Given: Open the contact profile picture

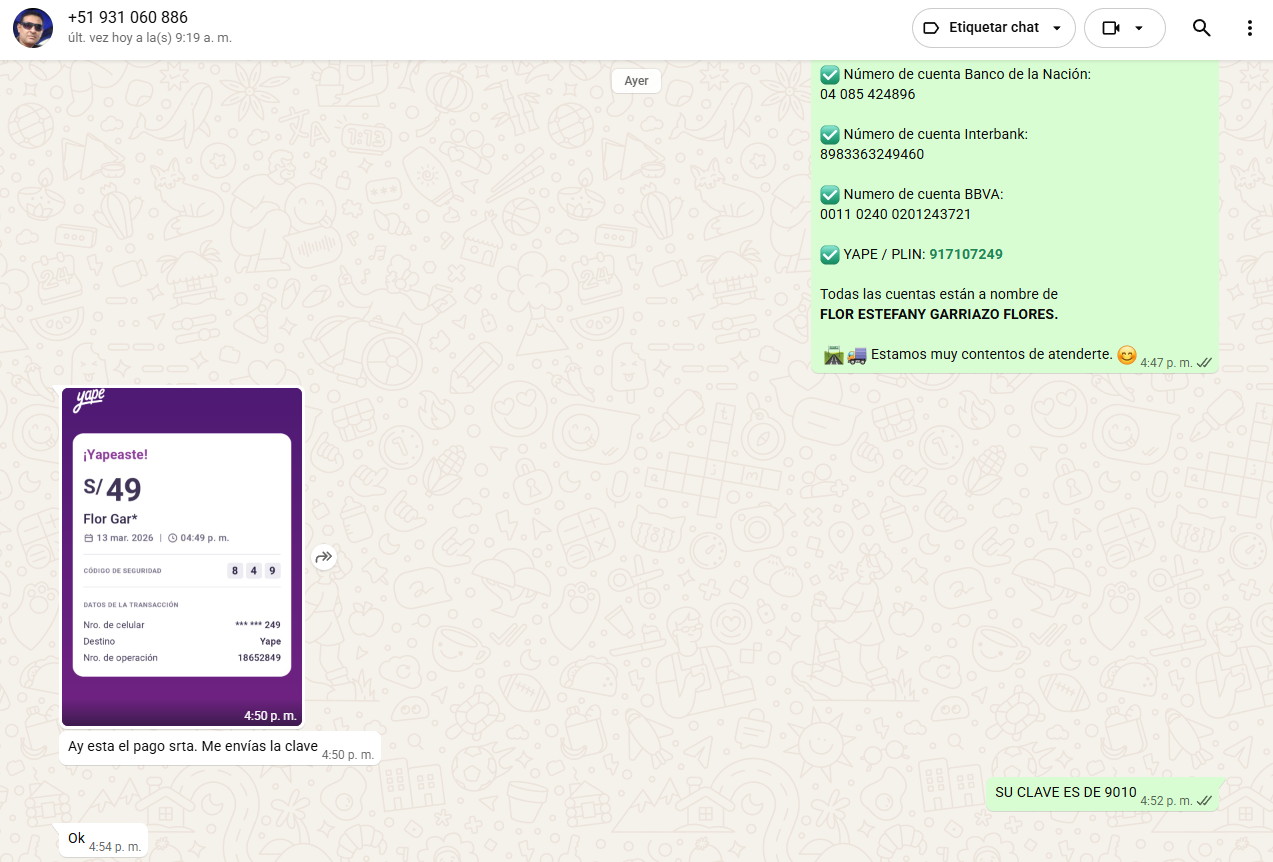Looking at the screenshot, I should coord(33,28).
